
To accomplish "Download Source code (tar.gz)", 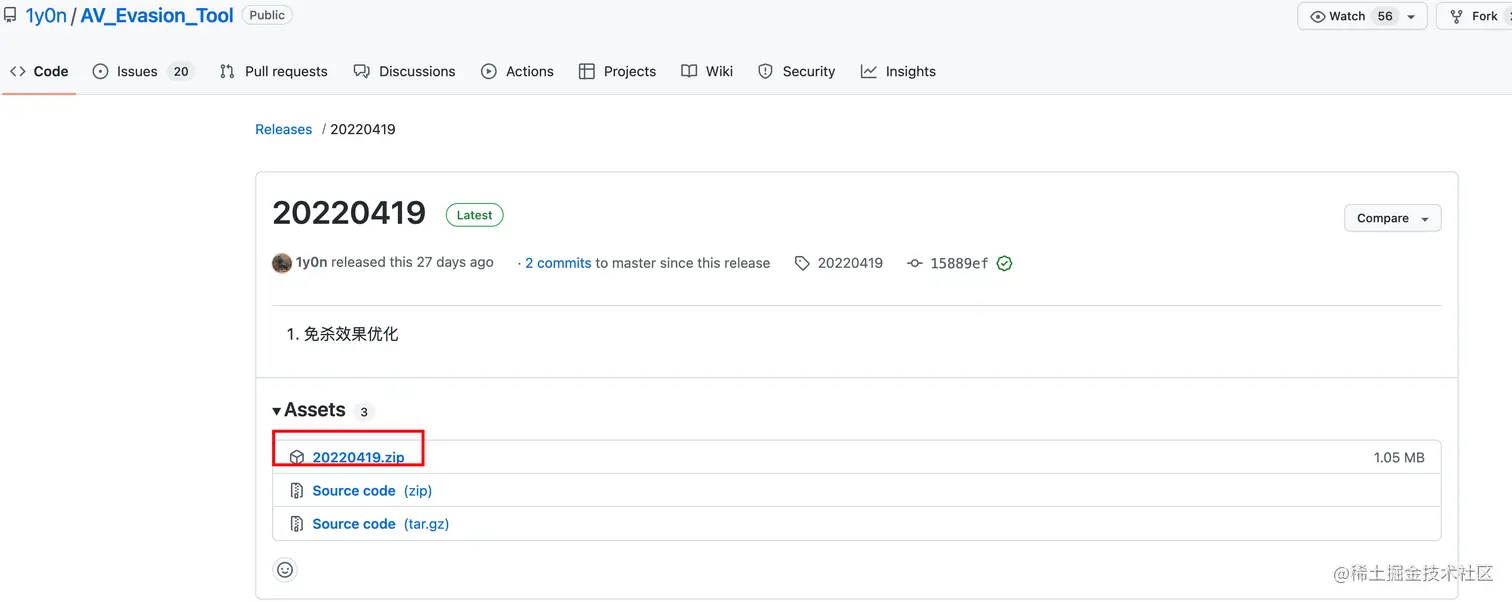I will click(x=381, y=523).
